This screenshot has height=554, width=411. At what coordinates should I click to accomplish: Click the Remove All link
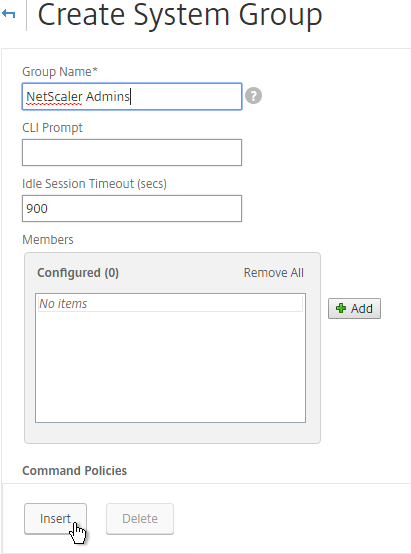(274, 273)
